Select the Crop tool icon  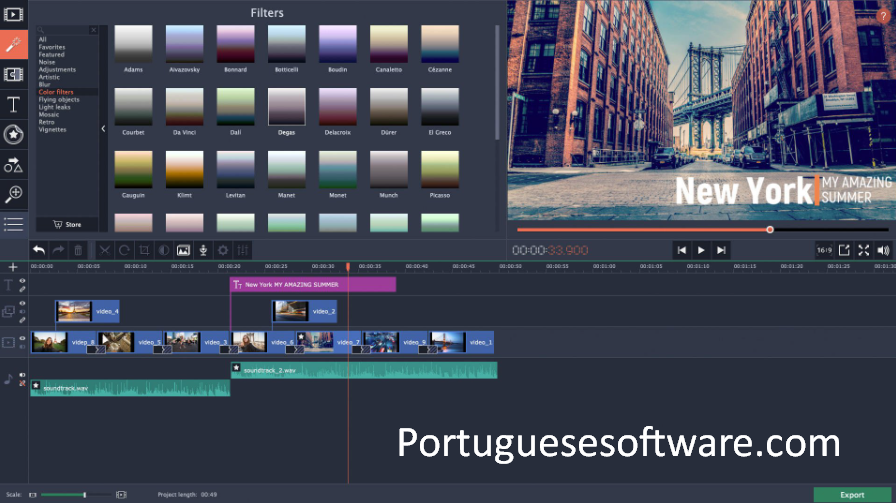tap(144, 250)
